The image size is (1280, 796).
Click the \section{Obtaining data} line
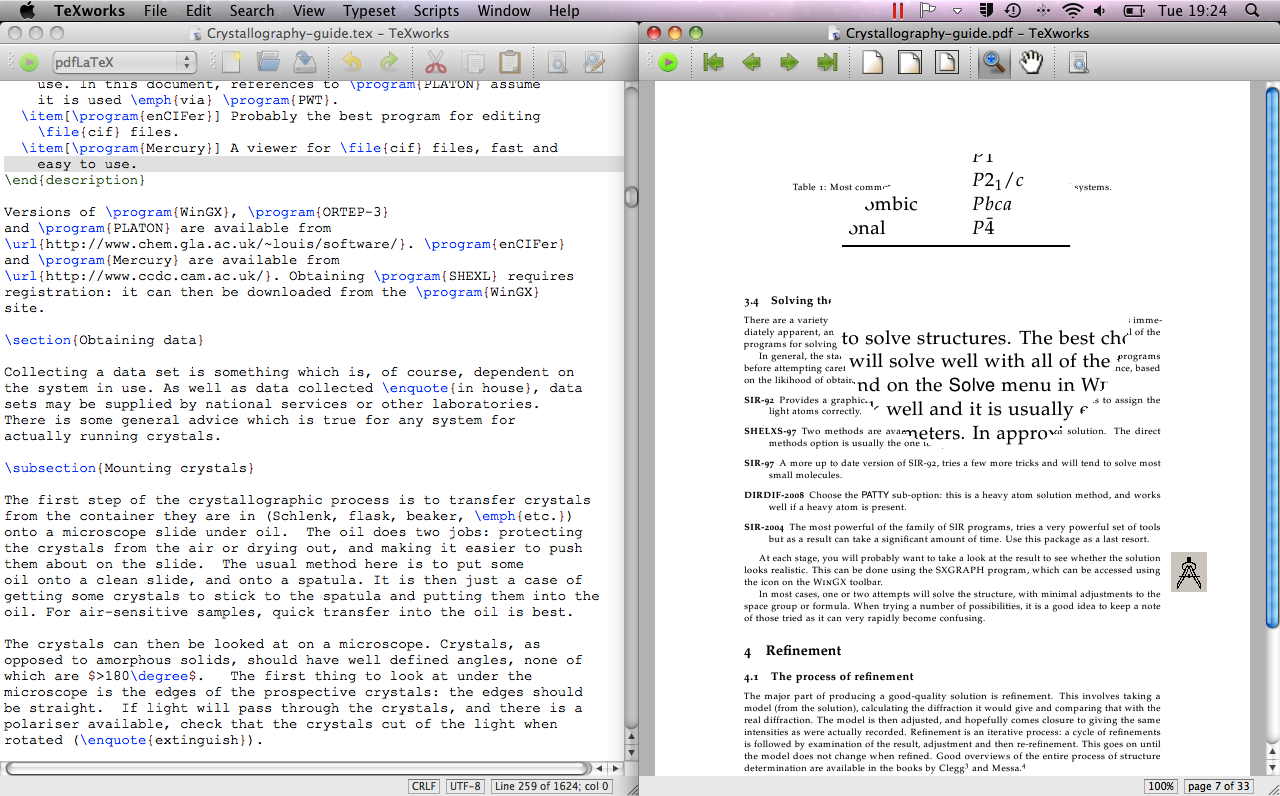(104, 340)
